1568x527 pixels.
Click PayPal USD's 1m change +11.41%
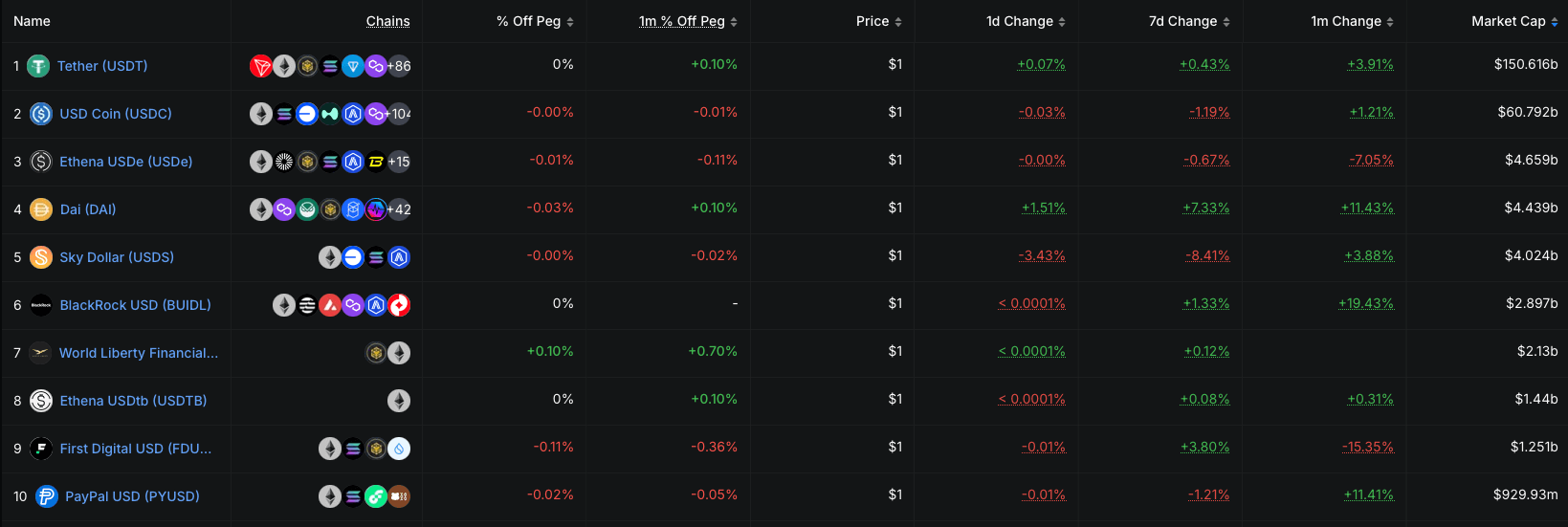1369,494
